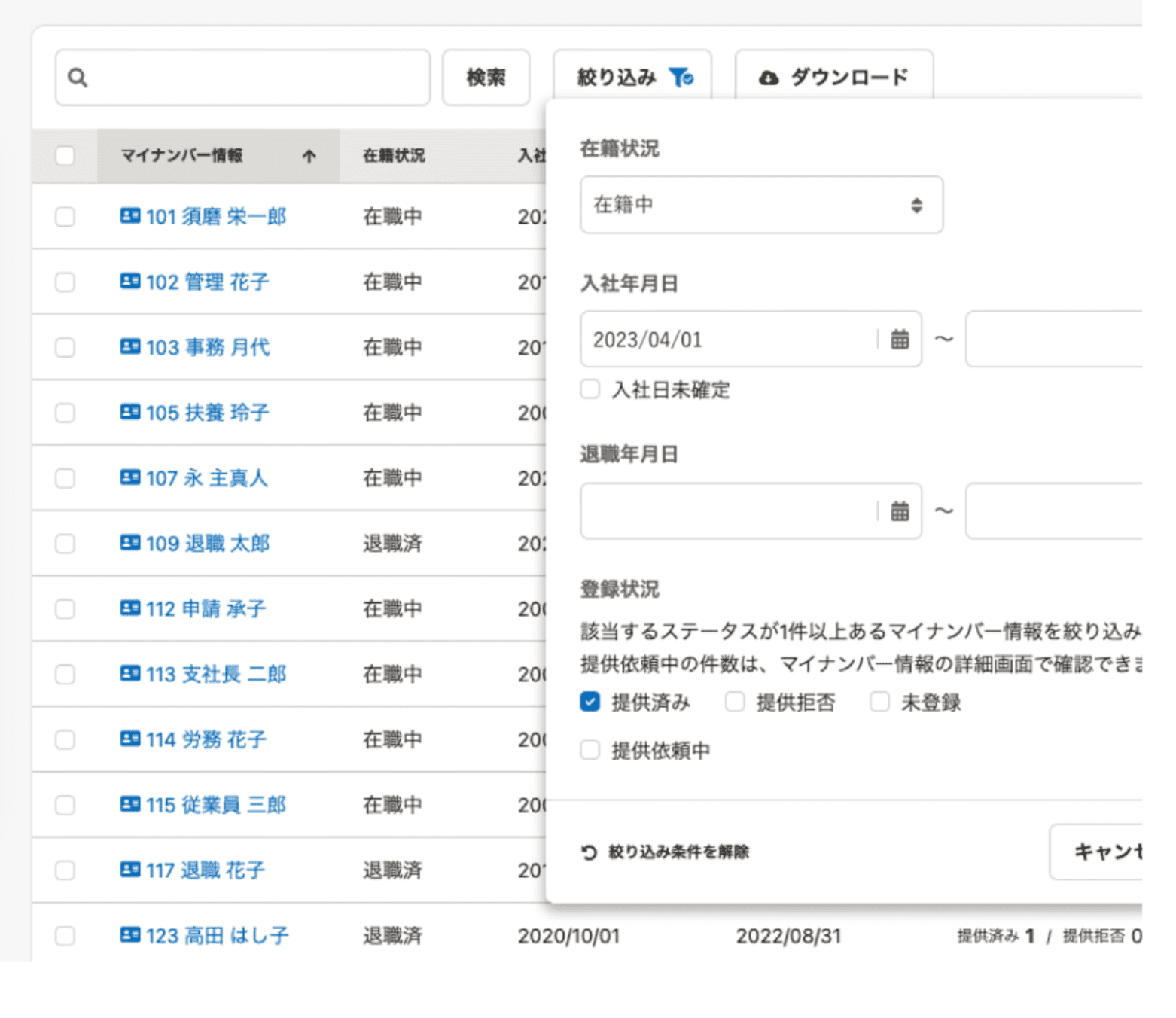Click the funnel icon on the 絞り込み button
1176x1018 pixels.
tap(682, 77)
